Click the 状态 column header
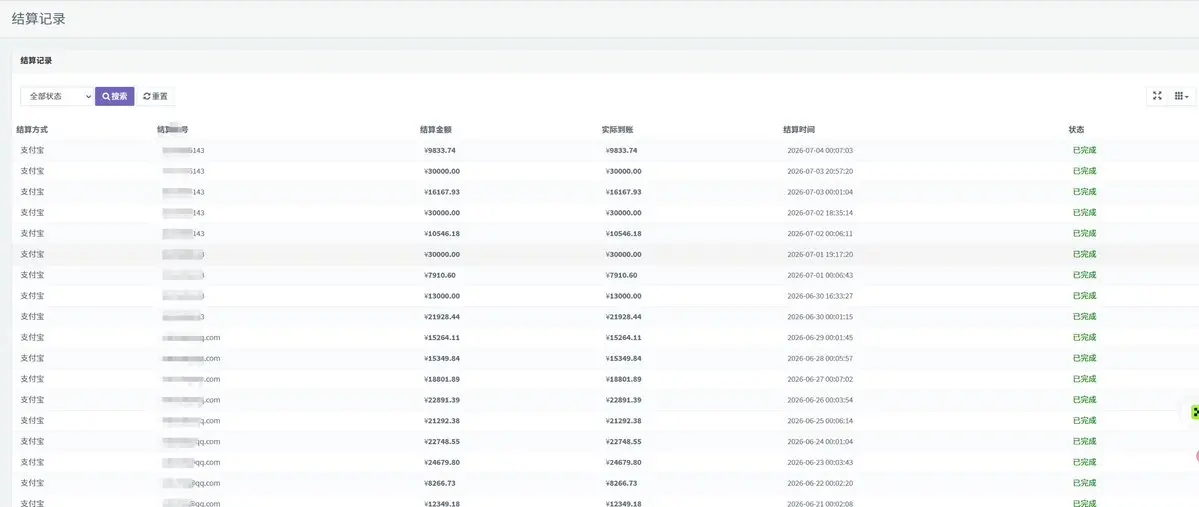This screenshot has width=1199, height=507. coord(1076,130)
